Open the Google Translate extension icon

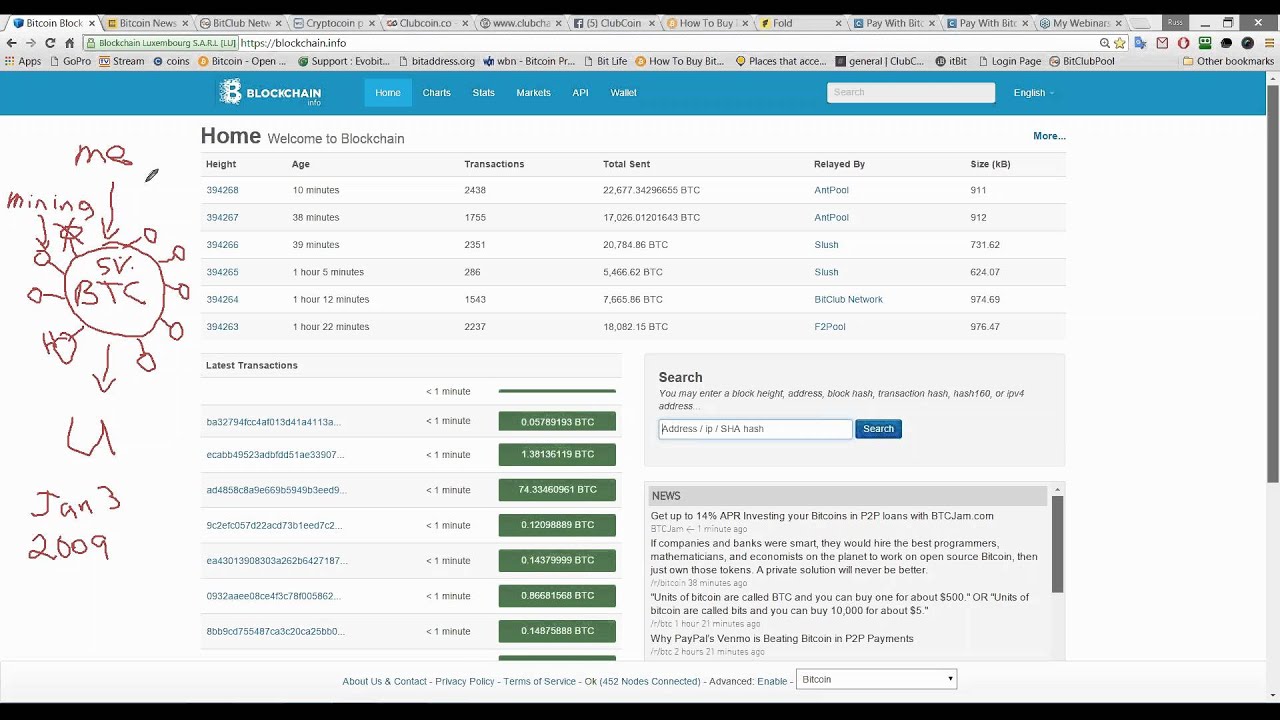[1141, 43]
